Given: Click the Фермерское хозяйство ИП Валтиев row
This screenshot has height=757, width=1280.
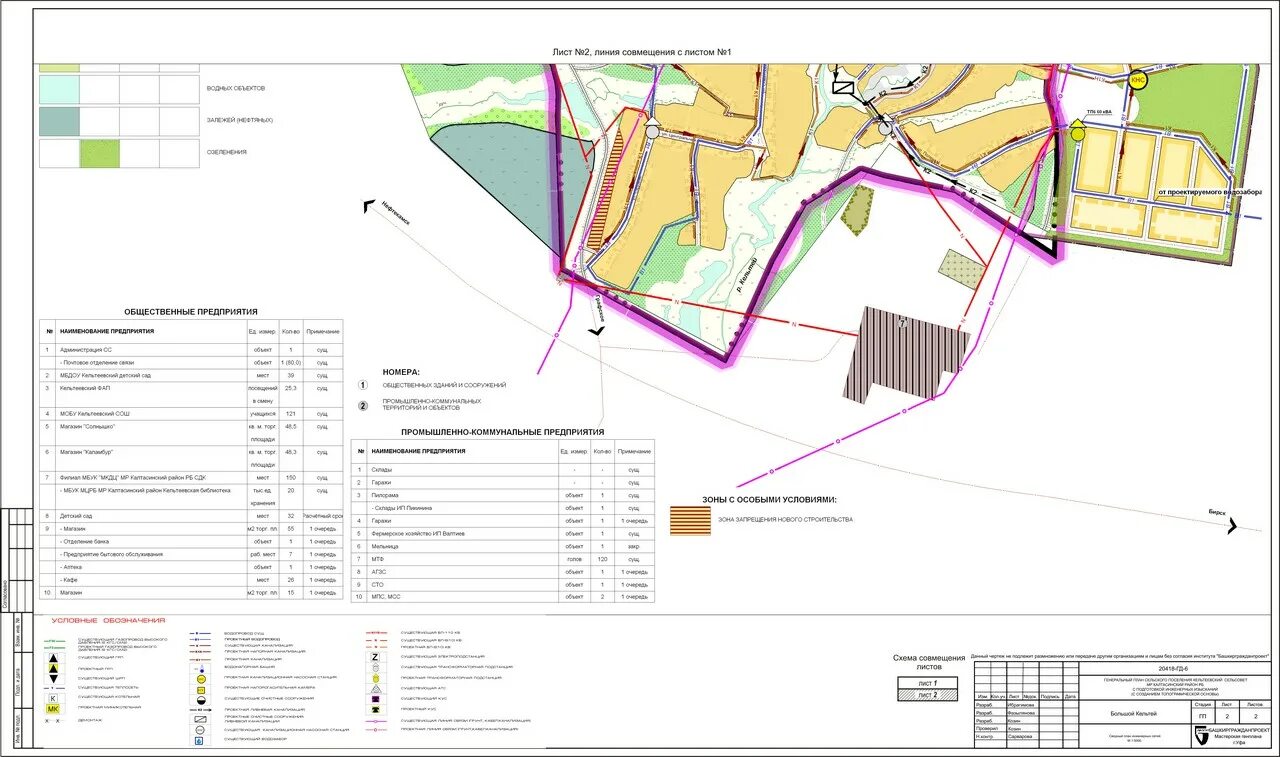Looking at the screenshot, I should click(503, 533).
